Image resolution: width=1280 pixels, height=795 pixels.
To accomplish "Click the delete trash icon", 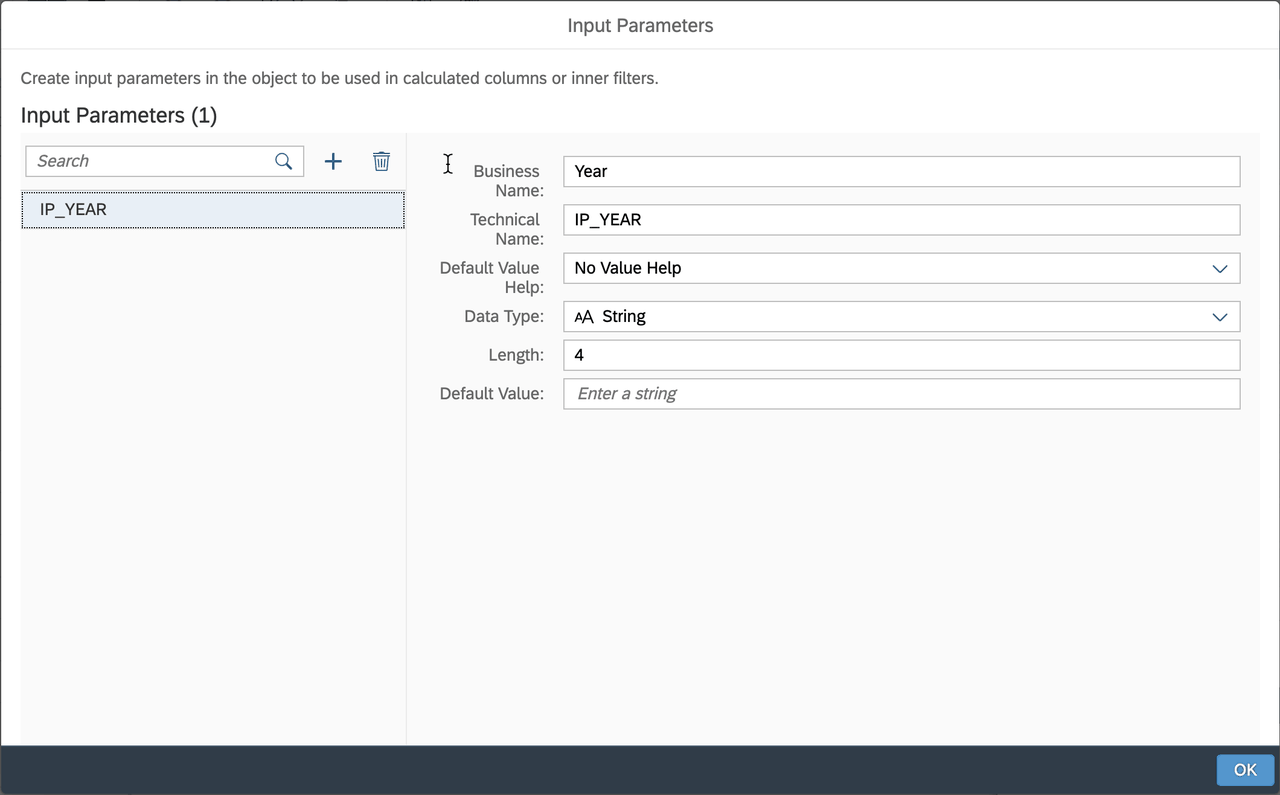I will tap(381, 161).
